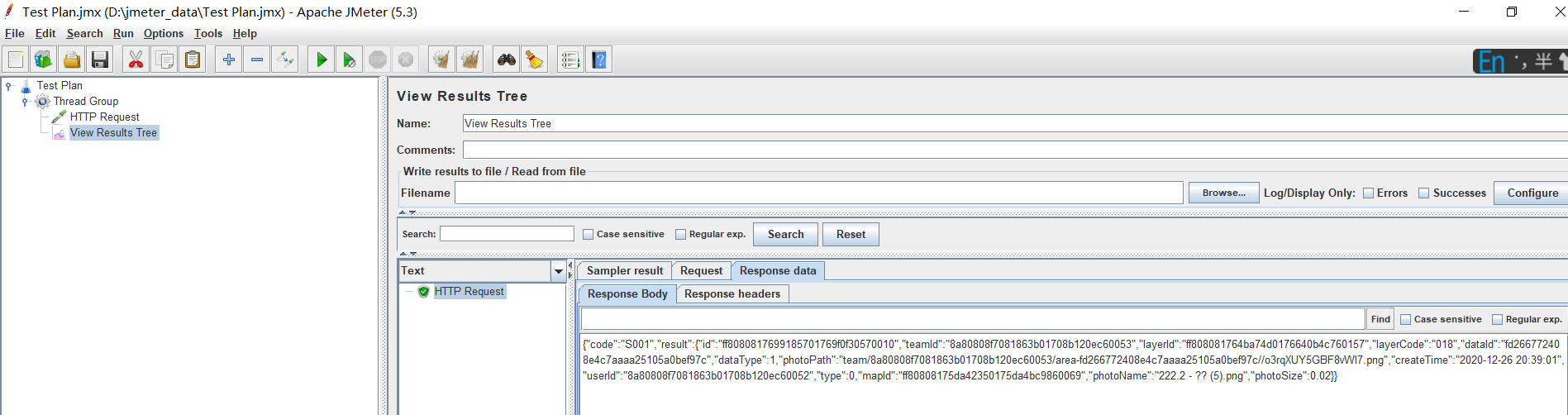Click the Configure button
This screenshot has width=1568, height=415.
[x=1532, y=193]
